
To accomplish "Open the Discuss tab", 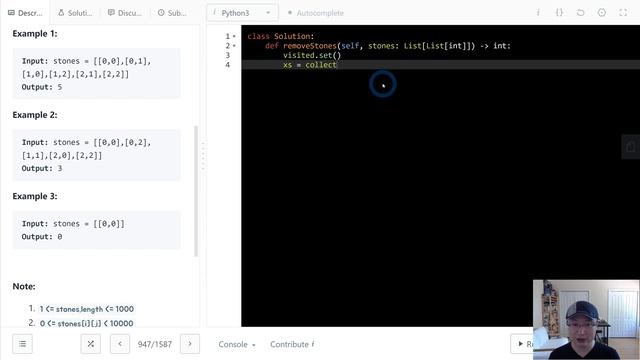I will [124, 13].
